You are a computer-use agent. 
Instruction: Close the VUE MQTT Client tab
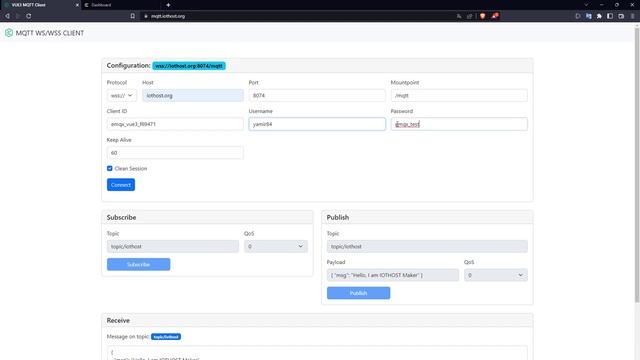(77, 5)
